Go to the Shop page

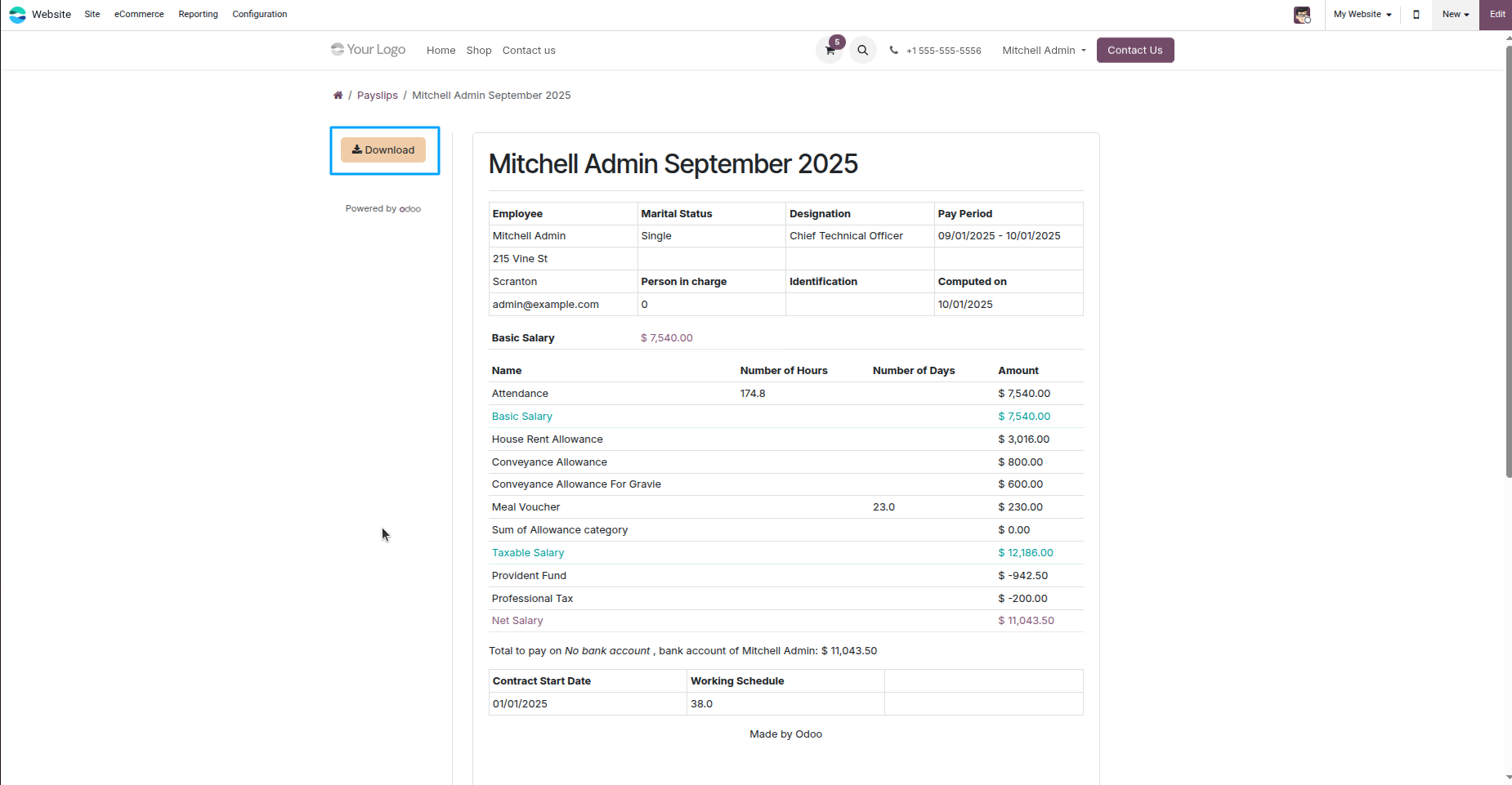(x=479, y=51)
